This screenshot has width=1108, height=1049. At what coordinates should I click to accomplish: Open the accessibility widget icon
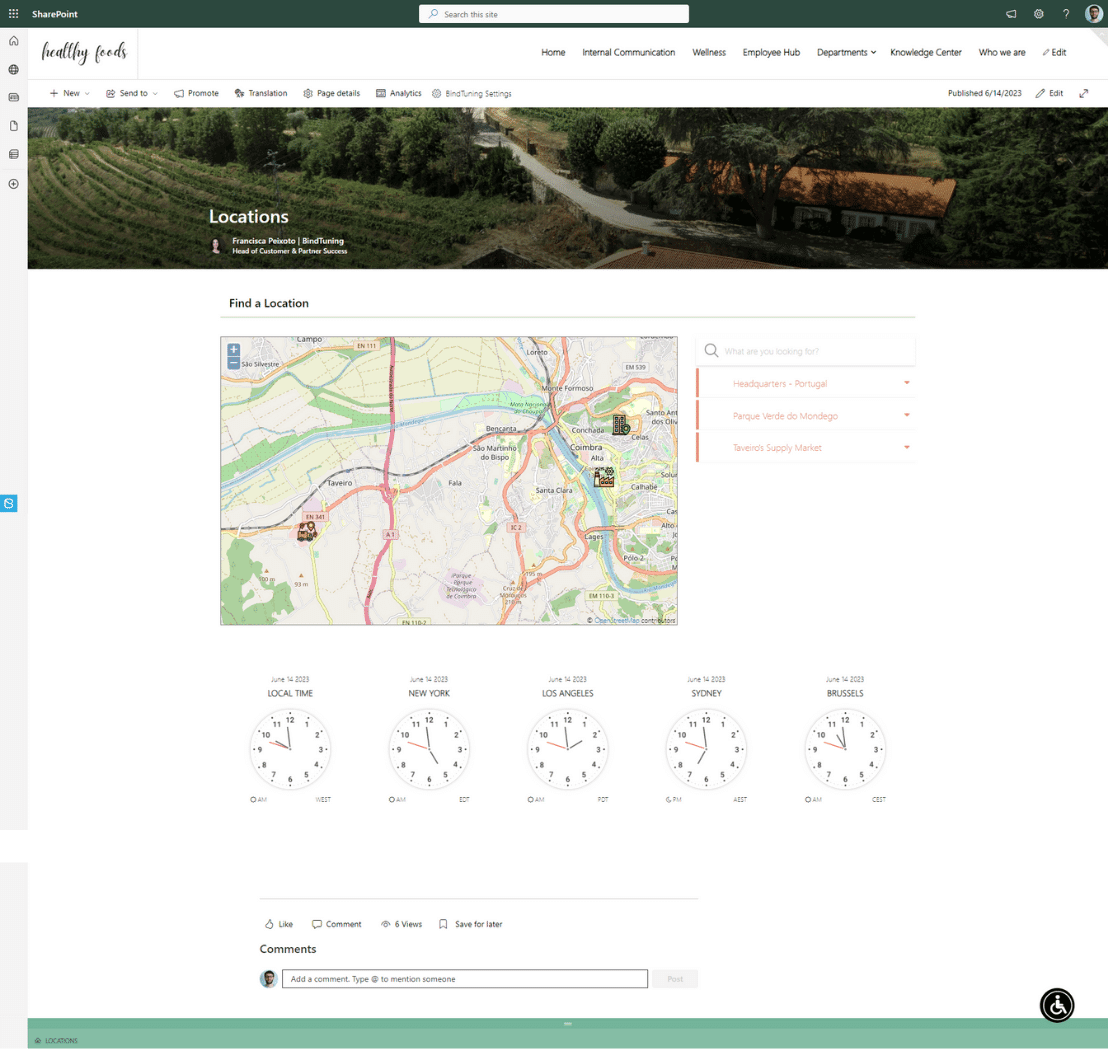coord(1057,1005)
